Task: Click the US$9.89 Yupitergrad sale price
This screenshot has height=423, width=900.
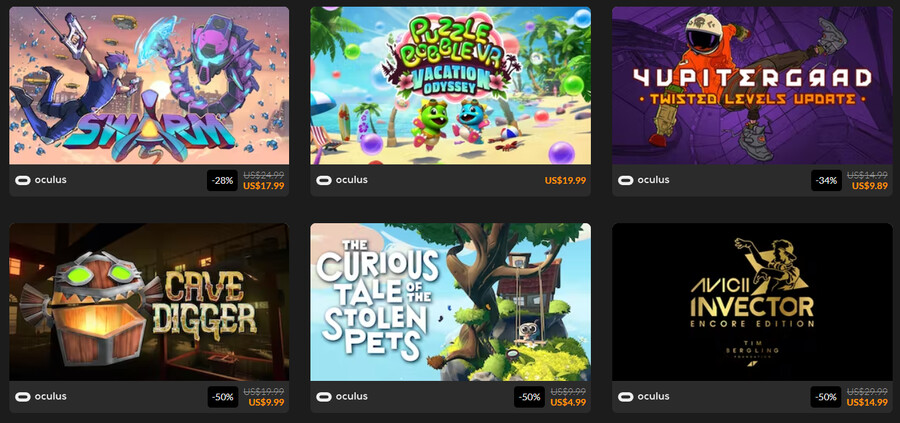Action: click(870, 185)
